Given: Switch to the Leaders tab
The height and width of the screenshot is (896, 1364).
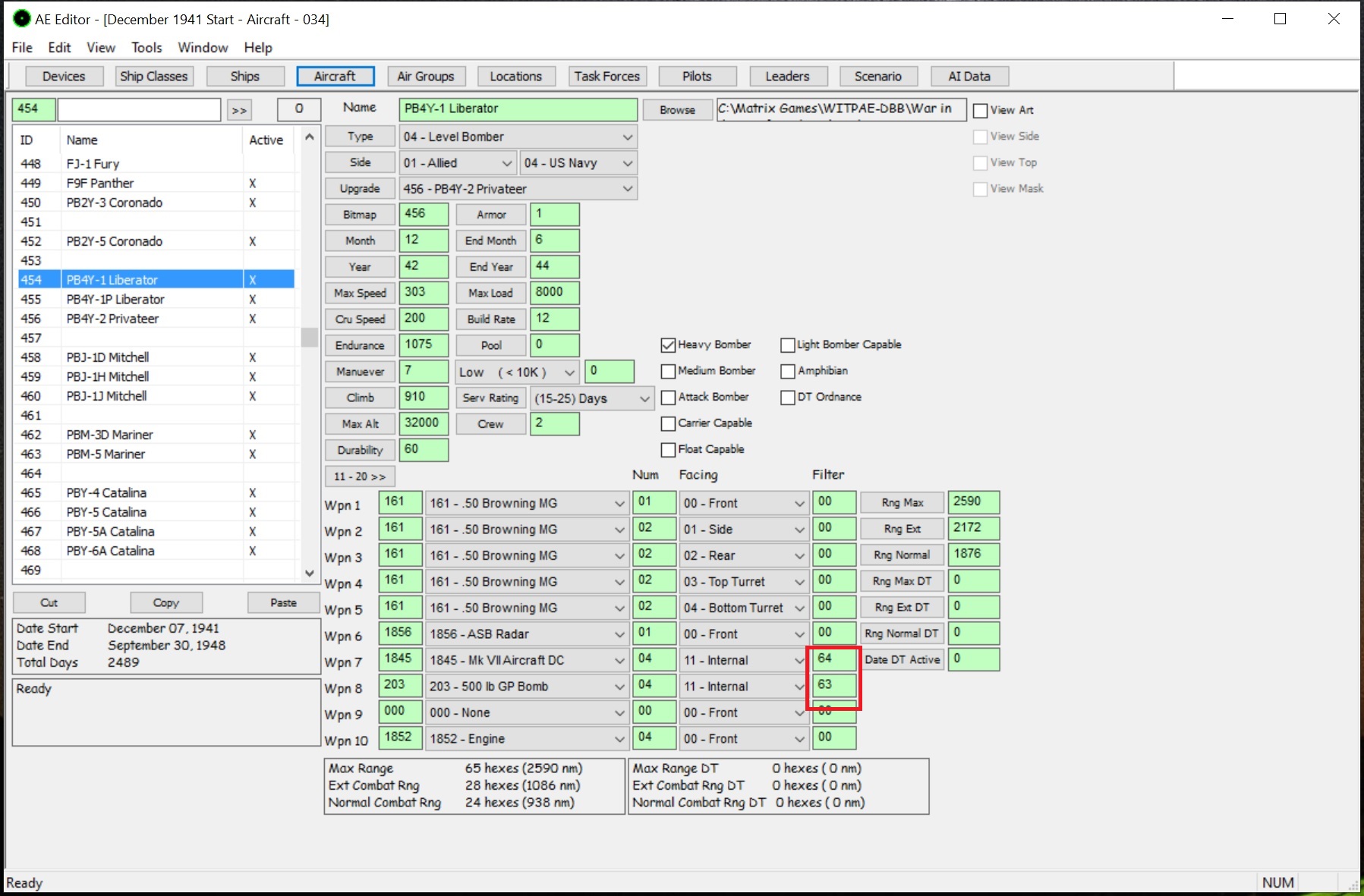Looking at the screenshot, I should pos(788,77).
